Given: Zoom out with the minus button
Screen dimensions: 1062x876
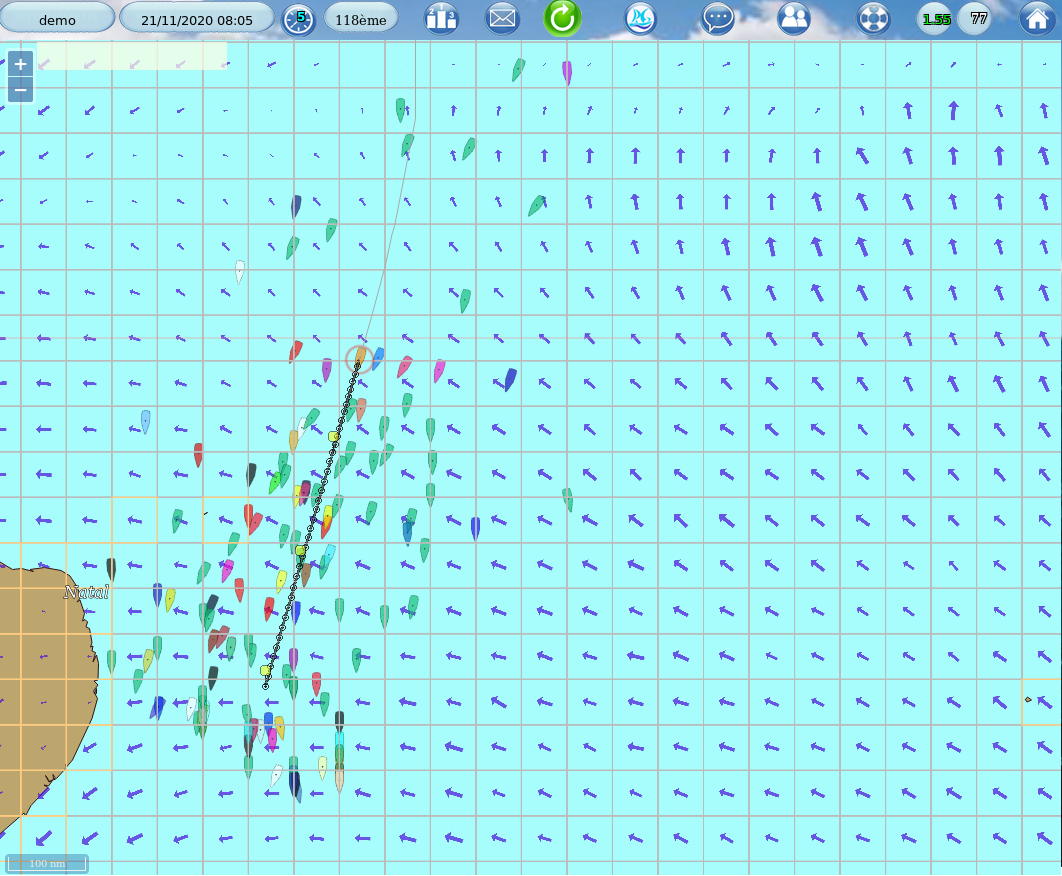Looking at the screenshot, I should (20, 89).
